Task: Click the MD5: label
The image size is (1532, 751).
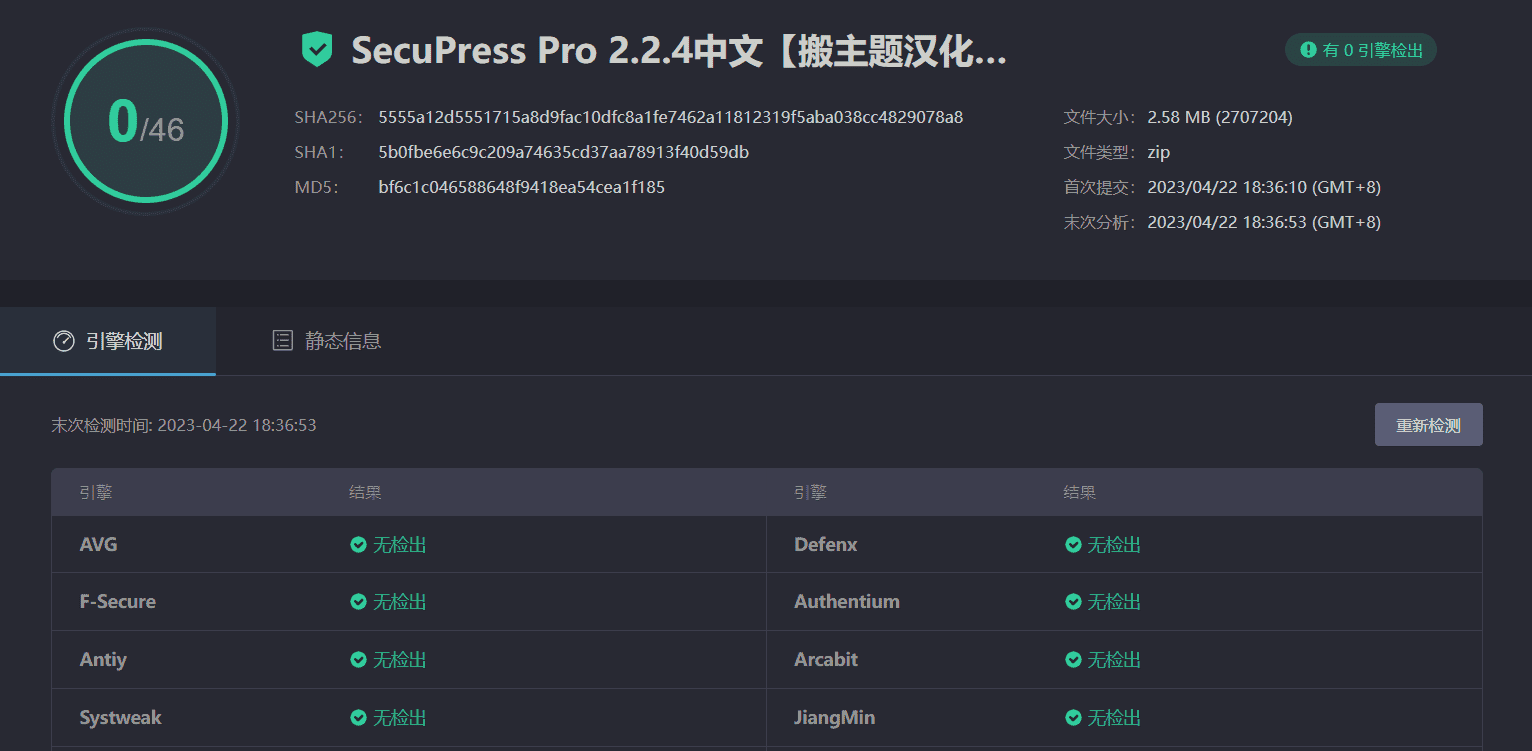Action: click(x=316, y=187)
